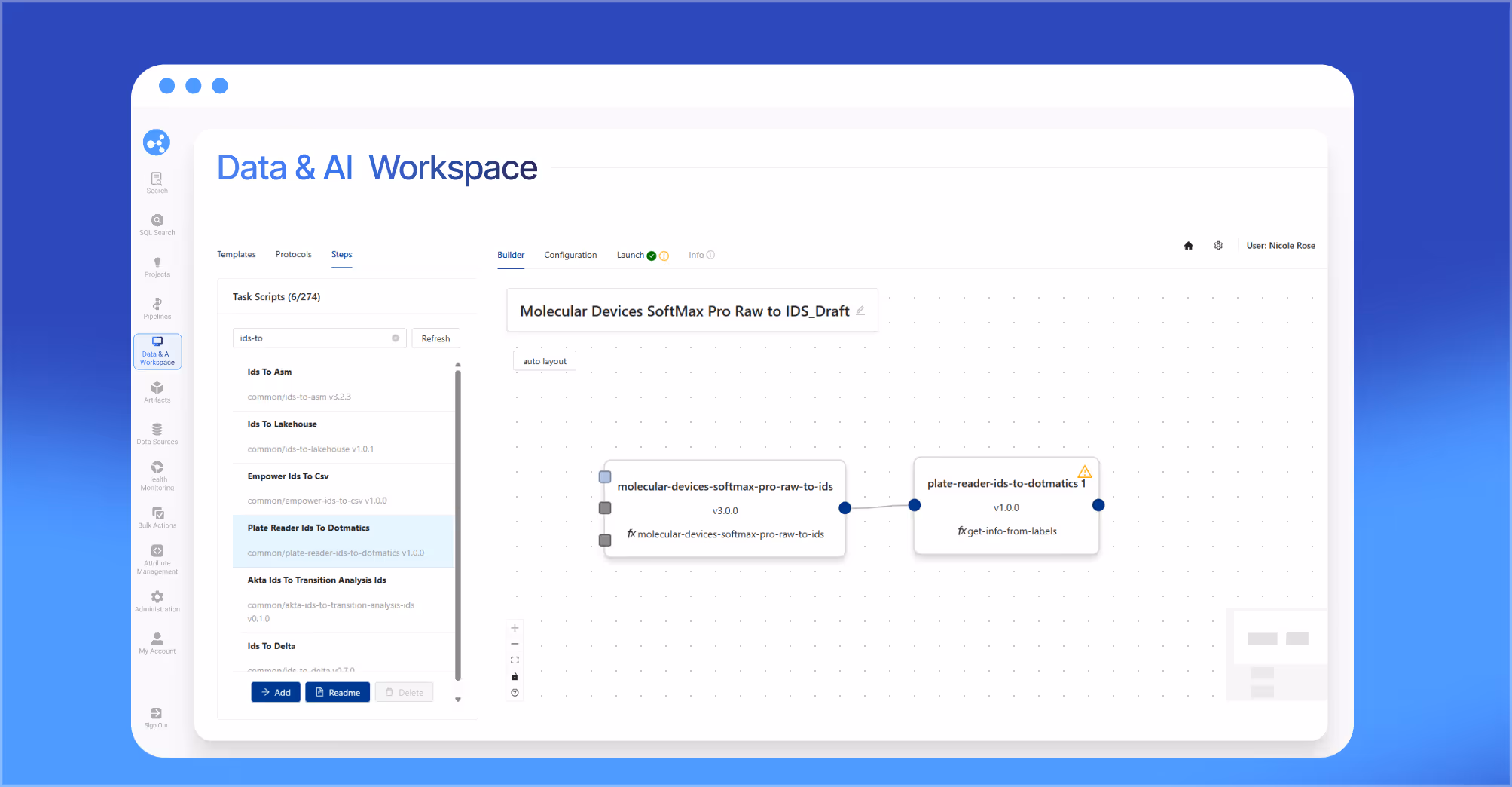Open the Readme button

tap(338, 692)
